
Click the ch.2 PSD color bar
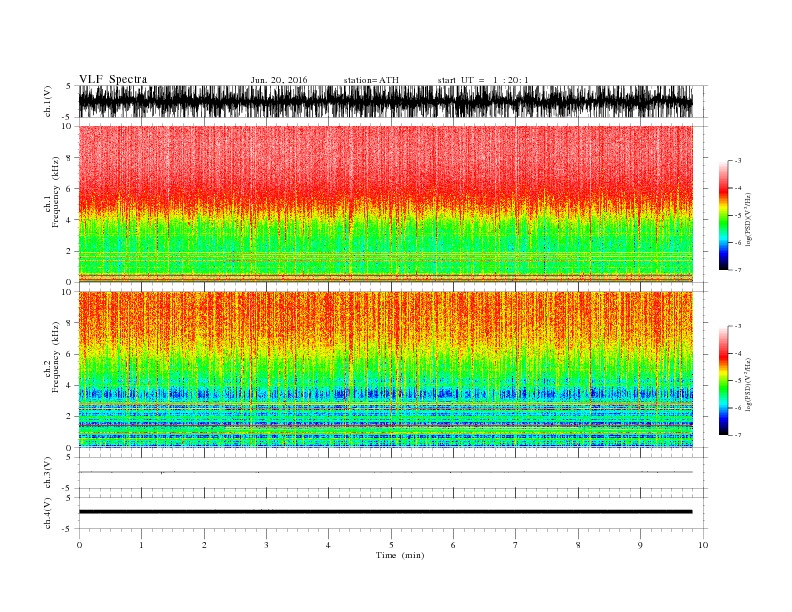click(723, 381)
